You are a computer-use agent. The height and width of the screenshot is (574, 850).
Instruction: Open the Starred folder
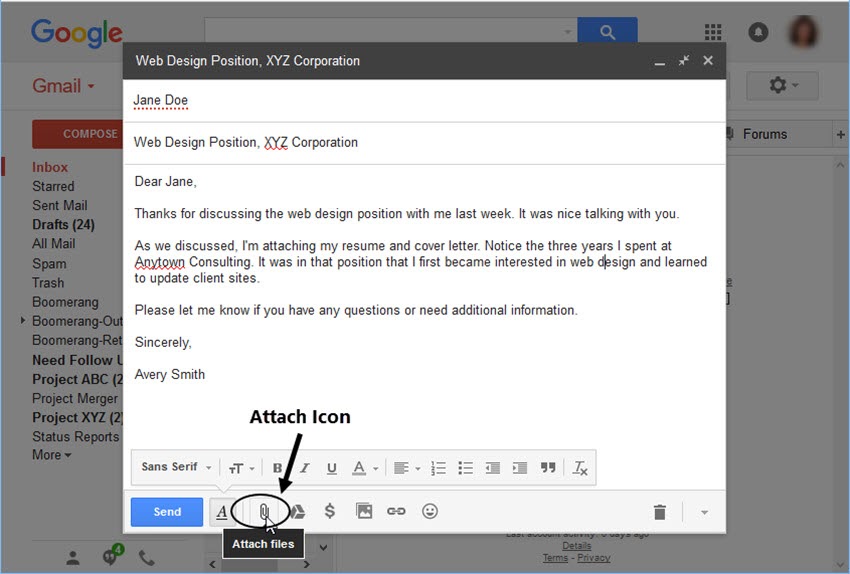point(53,186)
